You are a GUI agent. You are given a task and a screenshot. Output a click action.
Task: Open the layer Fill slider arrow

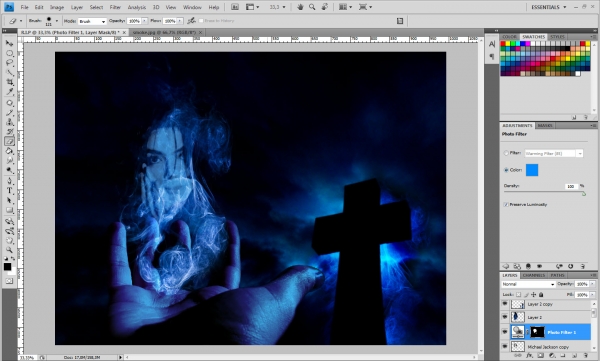coord(593,294)
